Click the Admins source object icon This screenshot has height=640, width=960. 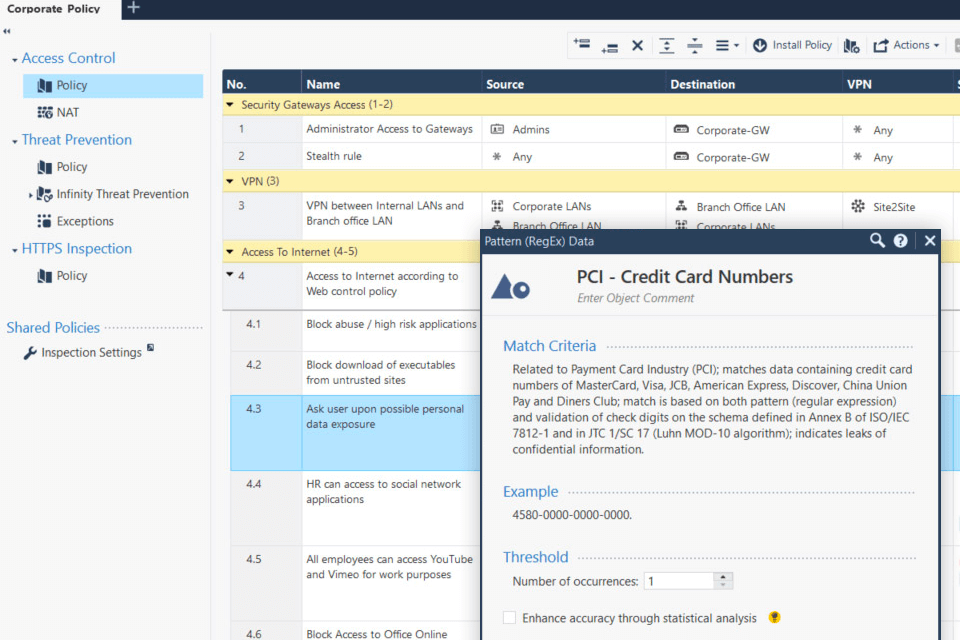point(497,129)
